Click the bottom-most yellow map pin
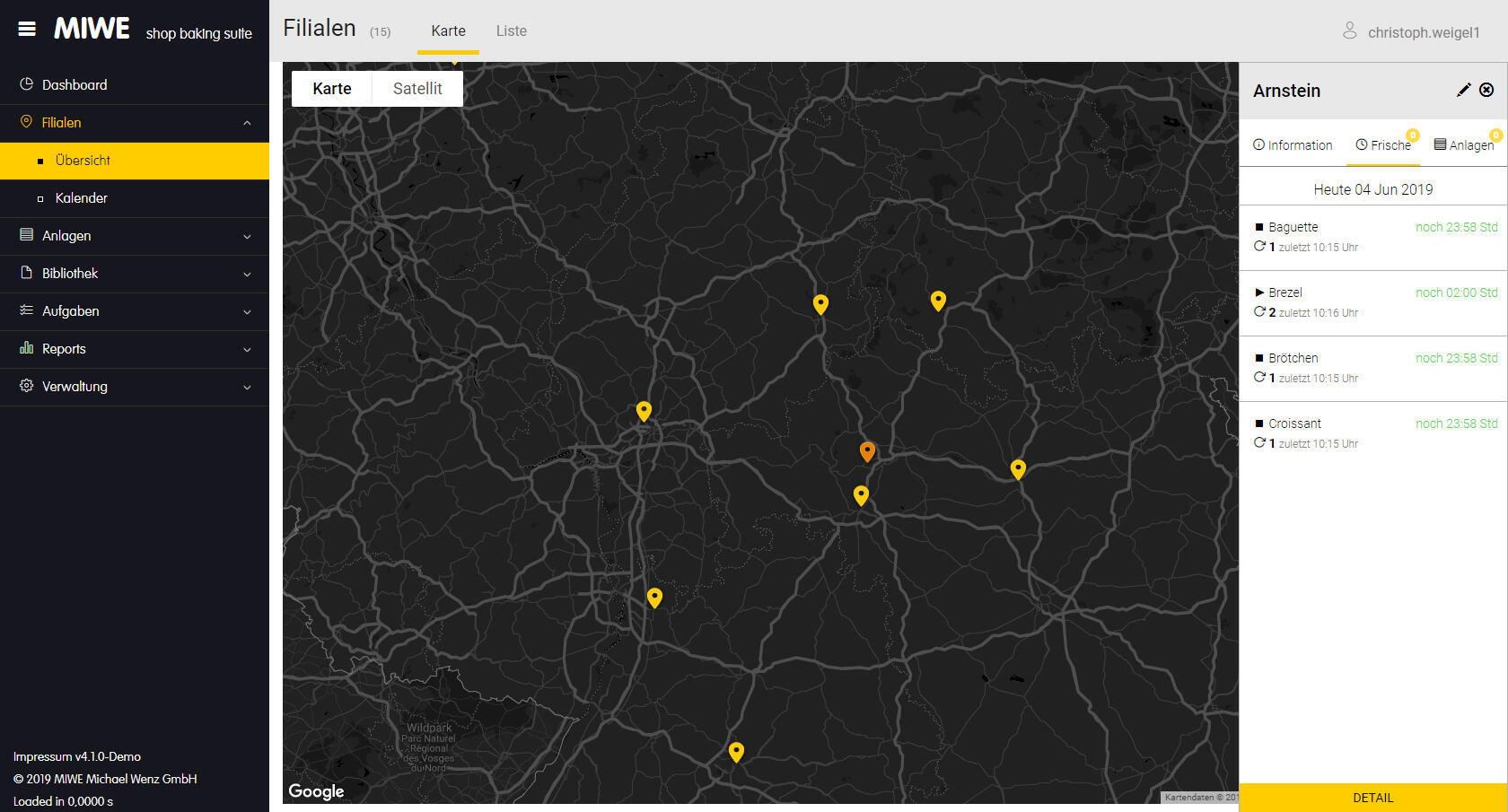Viewport: 1508px width, 812px height. (736, 751)
